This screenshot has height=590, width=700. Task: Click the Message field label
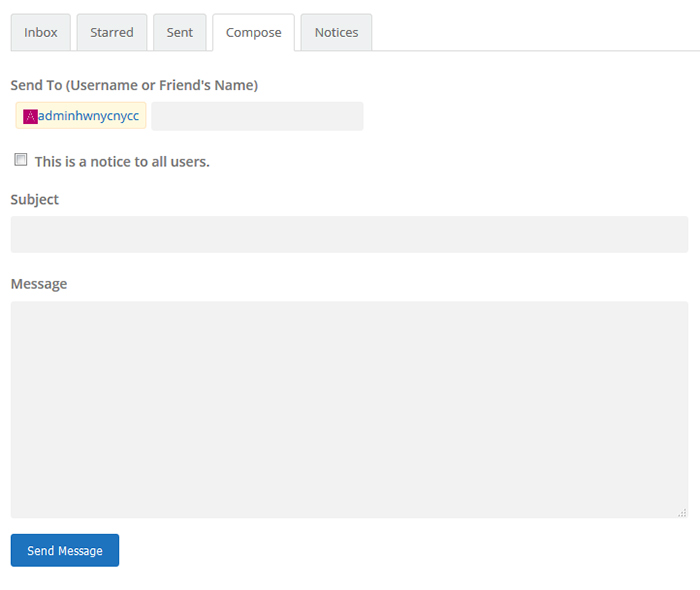click(39, 284)
